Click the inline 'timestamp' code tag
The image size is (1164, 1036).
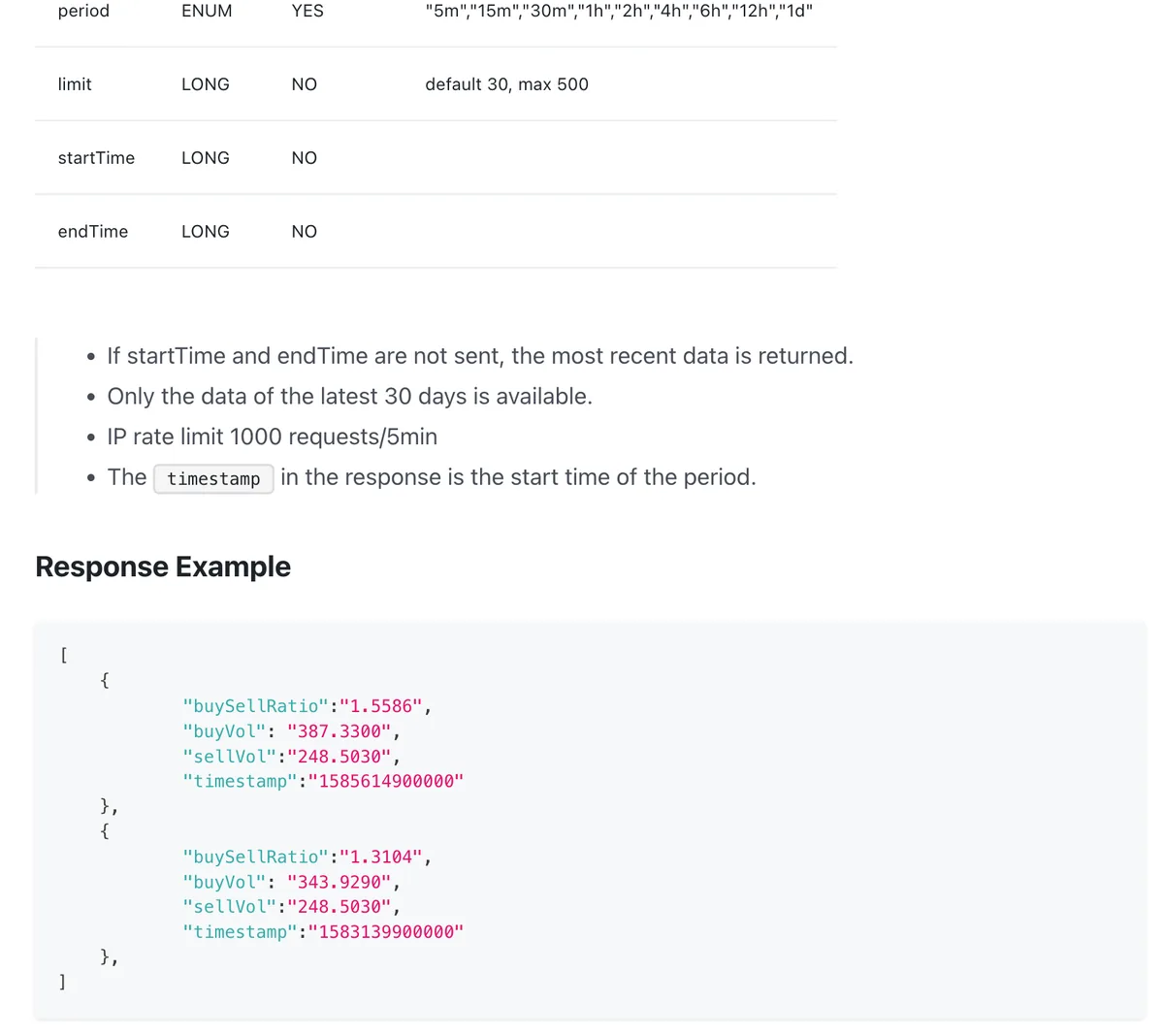[x=213, y=478]
